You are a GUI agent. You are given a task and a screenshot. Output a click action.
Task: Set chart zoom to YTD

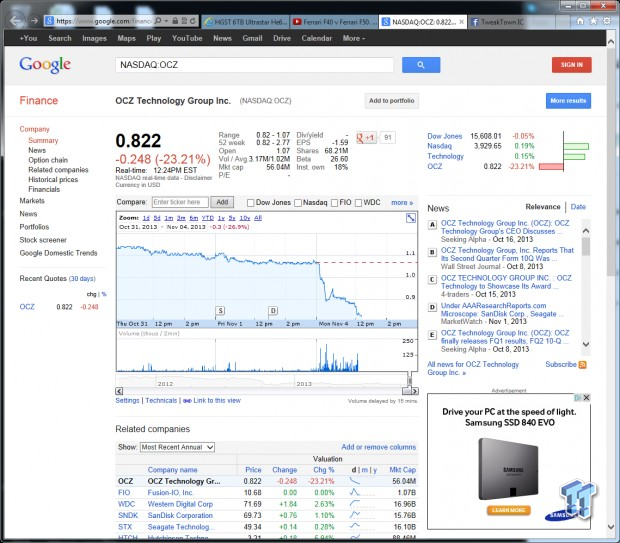pyautogui.click(x=208, y=218)
